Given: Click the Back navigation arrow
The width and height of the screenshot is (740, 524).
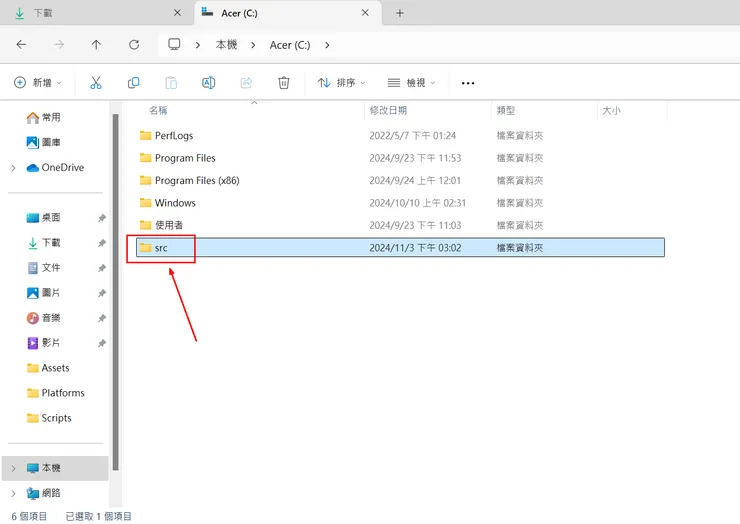Looking at the screenshot, I should pos(21,45).
